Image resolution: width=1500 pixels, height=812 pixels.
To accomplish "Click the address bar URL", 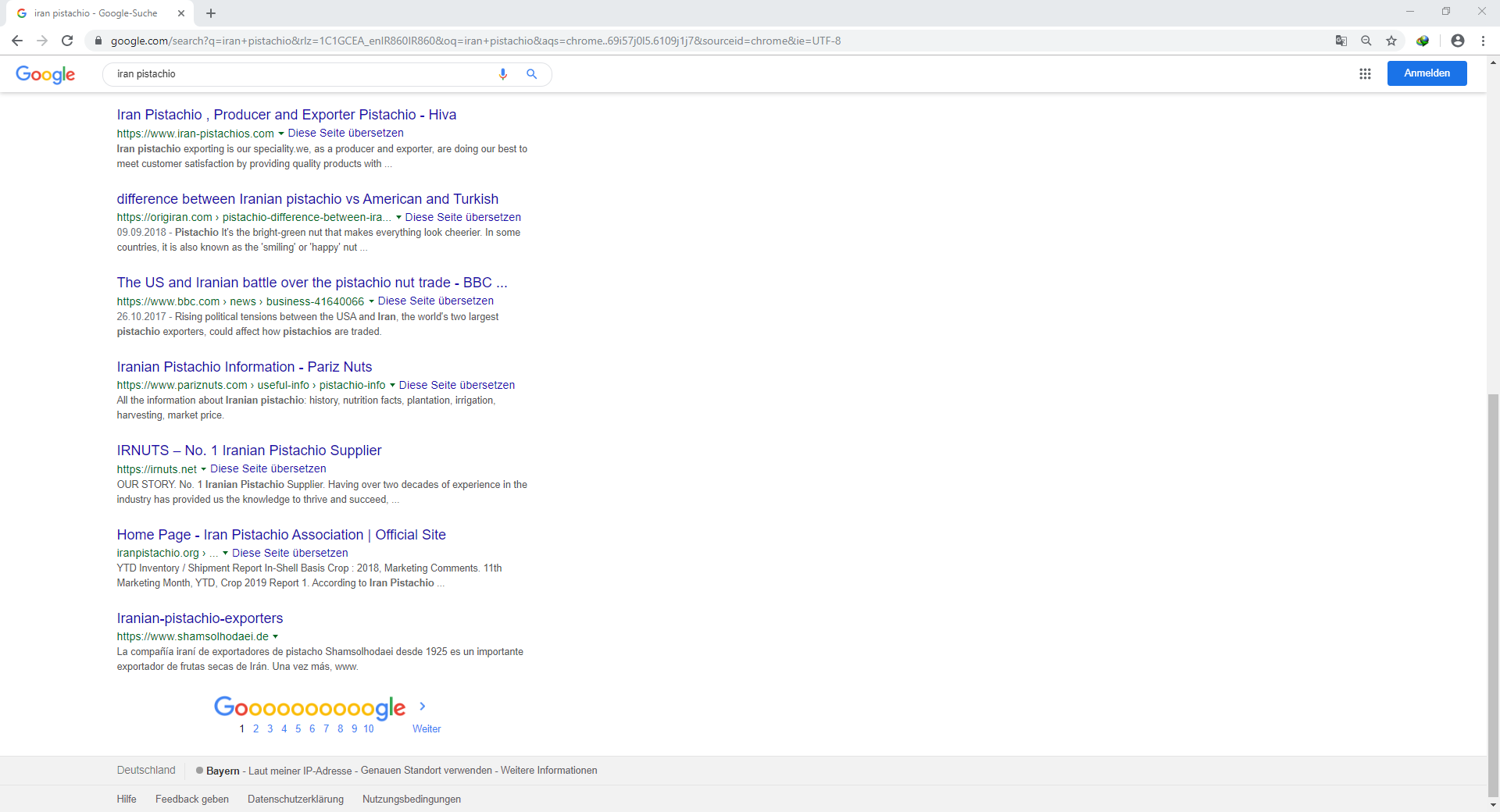I will 476,41.
